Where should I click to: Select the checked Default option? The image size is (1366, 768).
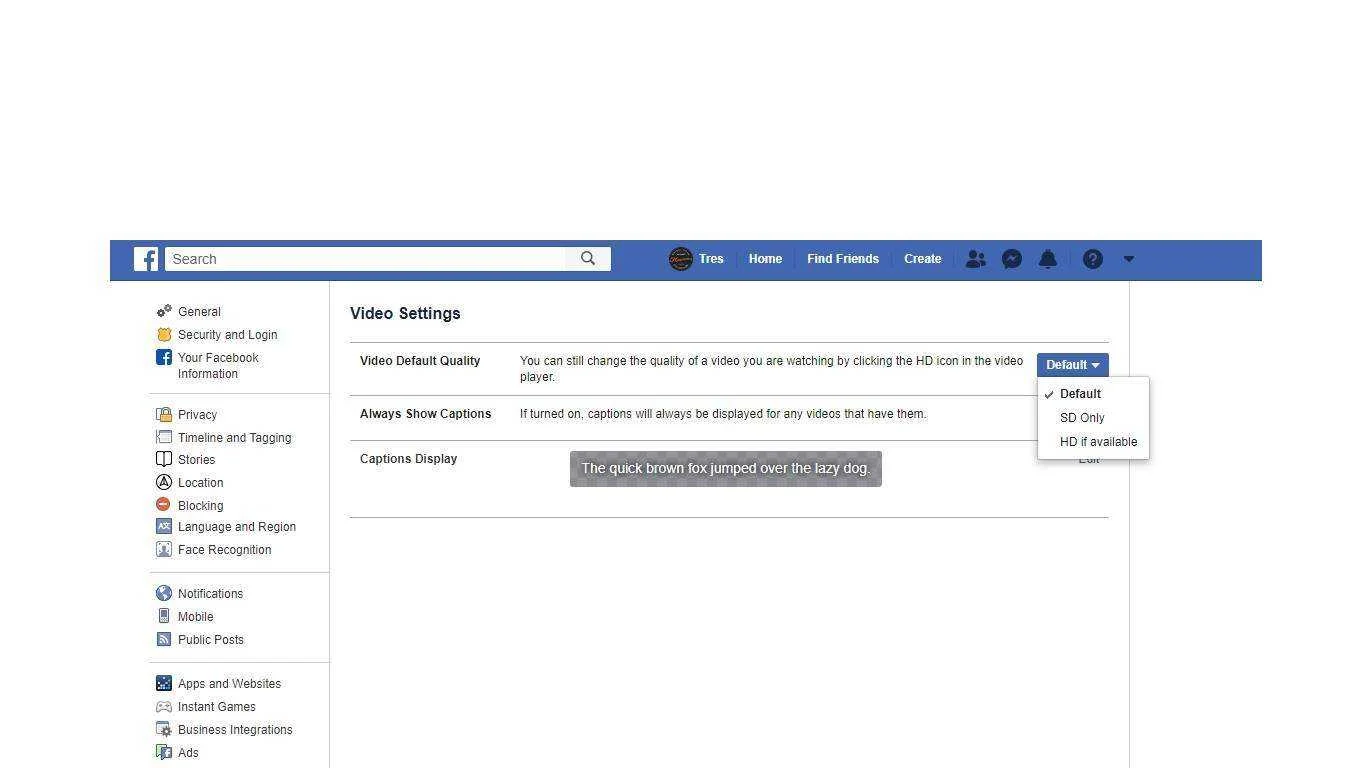[1093, 394]
